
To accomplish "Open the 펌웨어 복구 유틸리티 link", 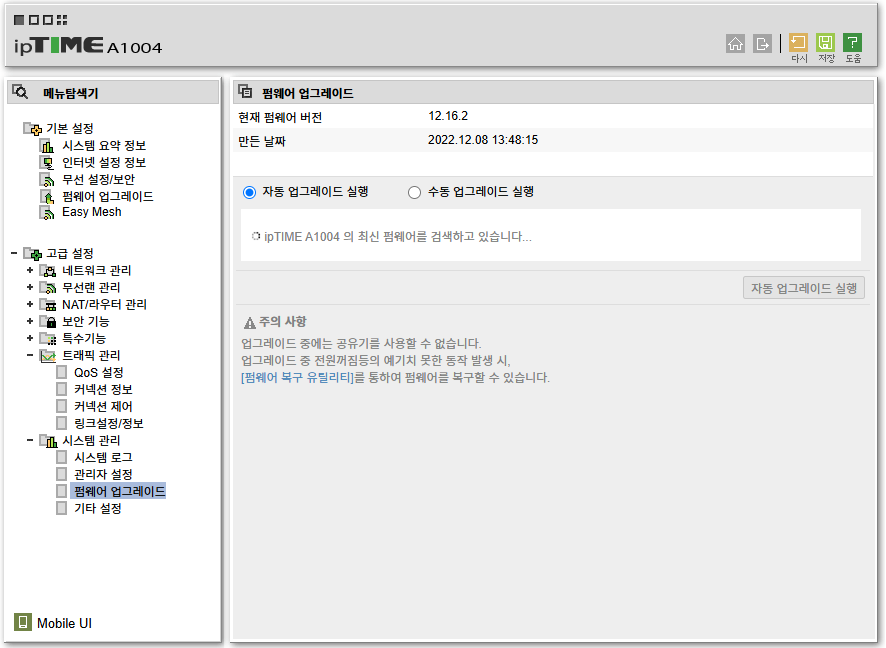I will (x=297, y=377).
